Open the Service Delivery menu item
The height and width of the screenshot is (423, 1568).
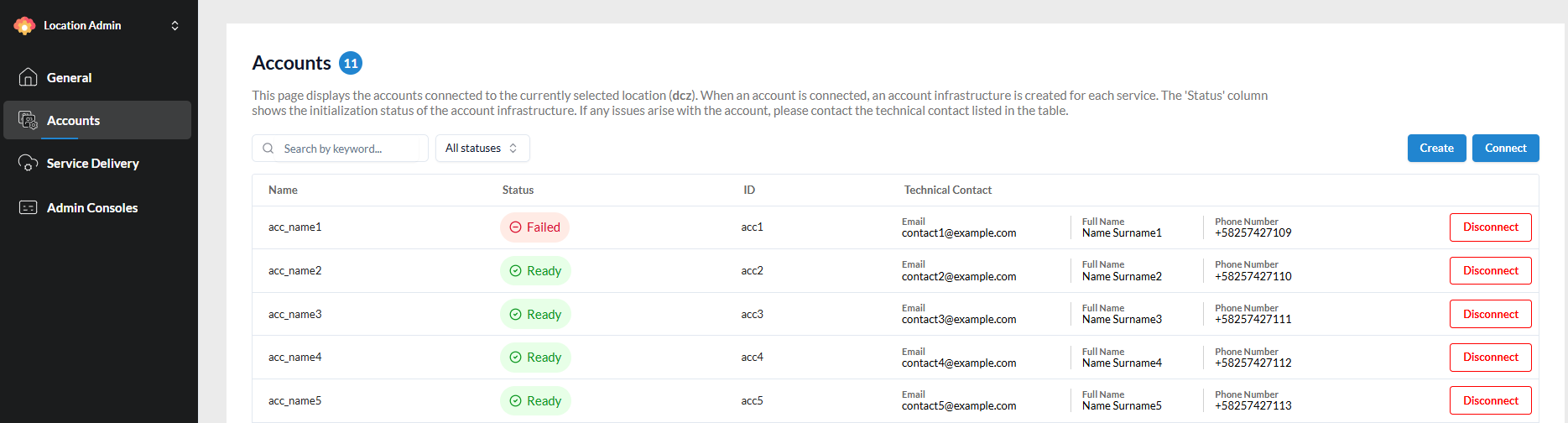point(92,164)
